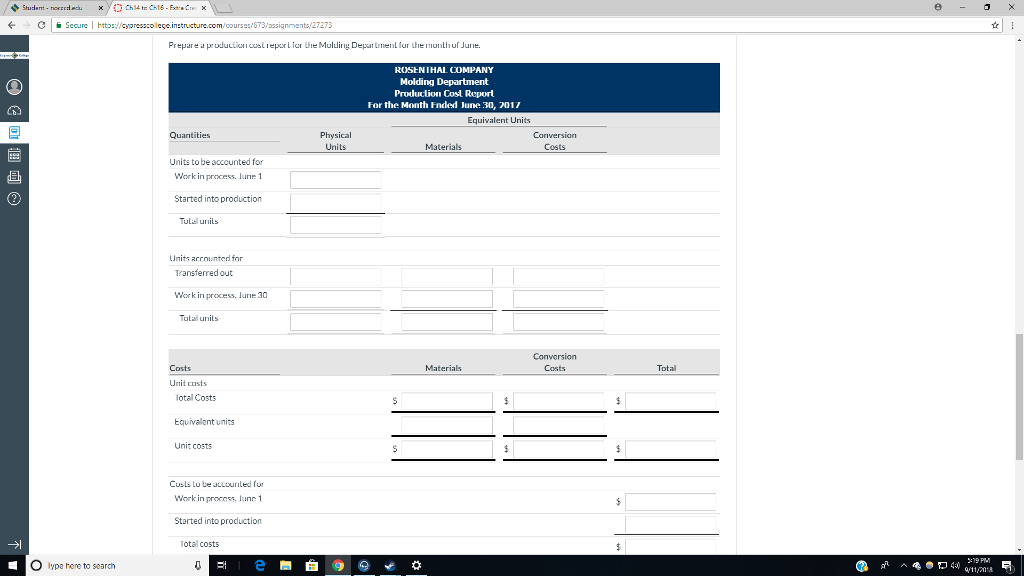Viewport: 1024px width, 576px height.
Task: Open Task View from the taskbar
Action: (x=221, y=566)
